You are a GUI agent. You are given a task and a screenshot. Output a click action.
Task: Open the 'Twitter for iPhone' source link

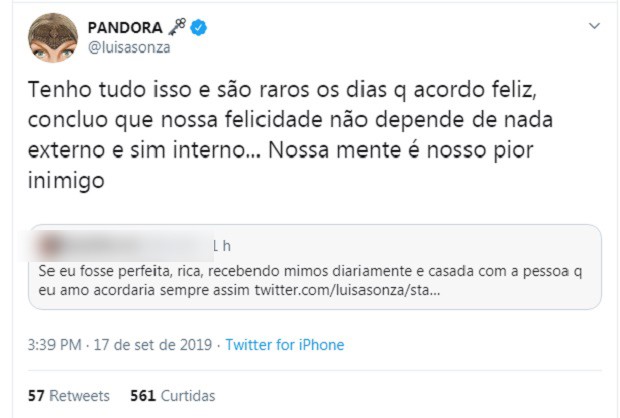pos(284,345)
